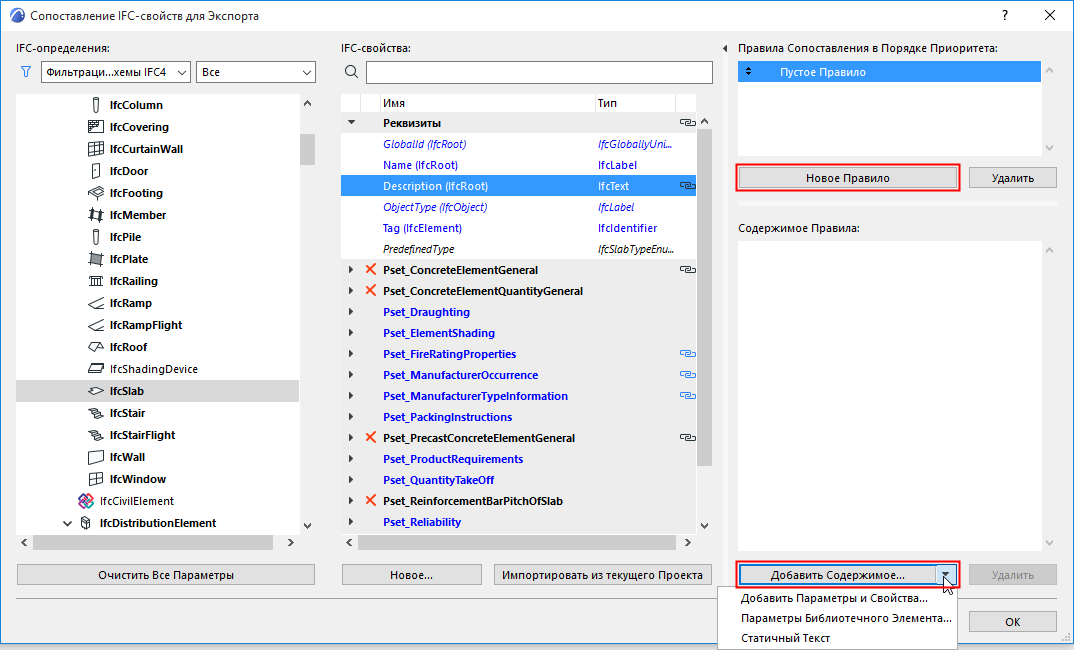The width and height of the screenshot is (1074, 650).
Task: Click the link icon beside Pset_ManufacturerOccurrence
Action: [x=687, y=375]
